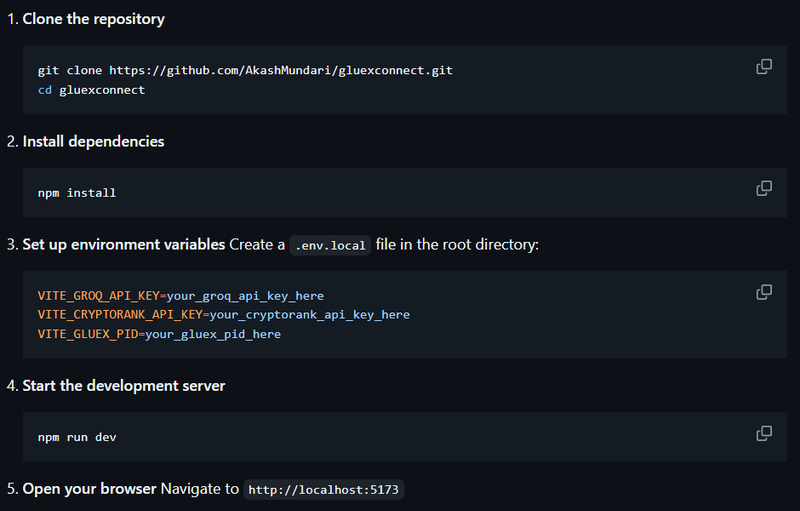800x511 pixels.
Task: Copy the git clone code block
Action: 764,67
